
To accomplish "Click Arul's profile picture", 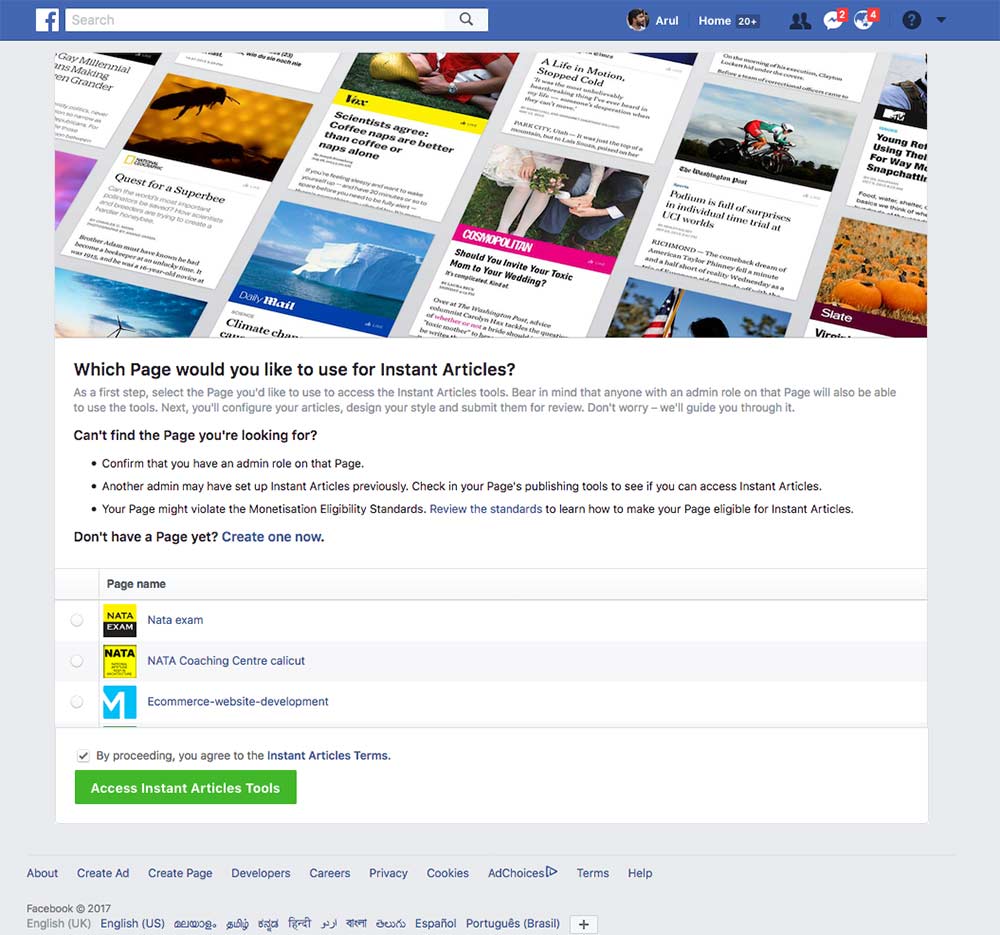I will (x=637, y=20).
